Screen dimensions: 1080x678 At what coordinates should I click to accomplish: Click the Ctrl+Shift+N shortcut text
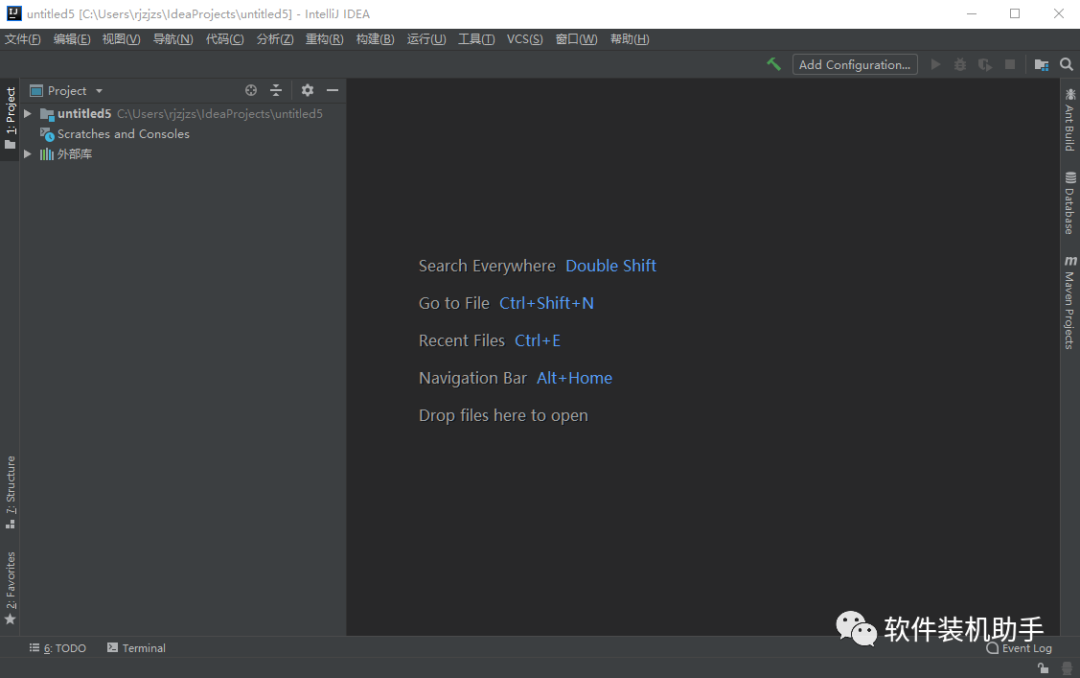[x=546, y=303]
